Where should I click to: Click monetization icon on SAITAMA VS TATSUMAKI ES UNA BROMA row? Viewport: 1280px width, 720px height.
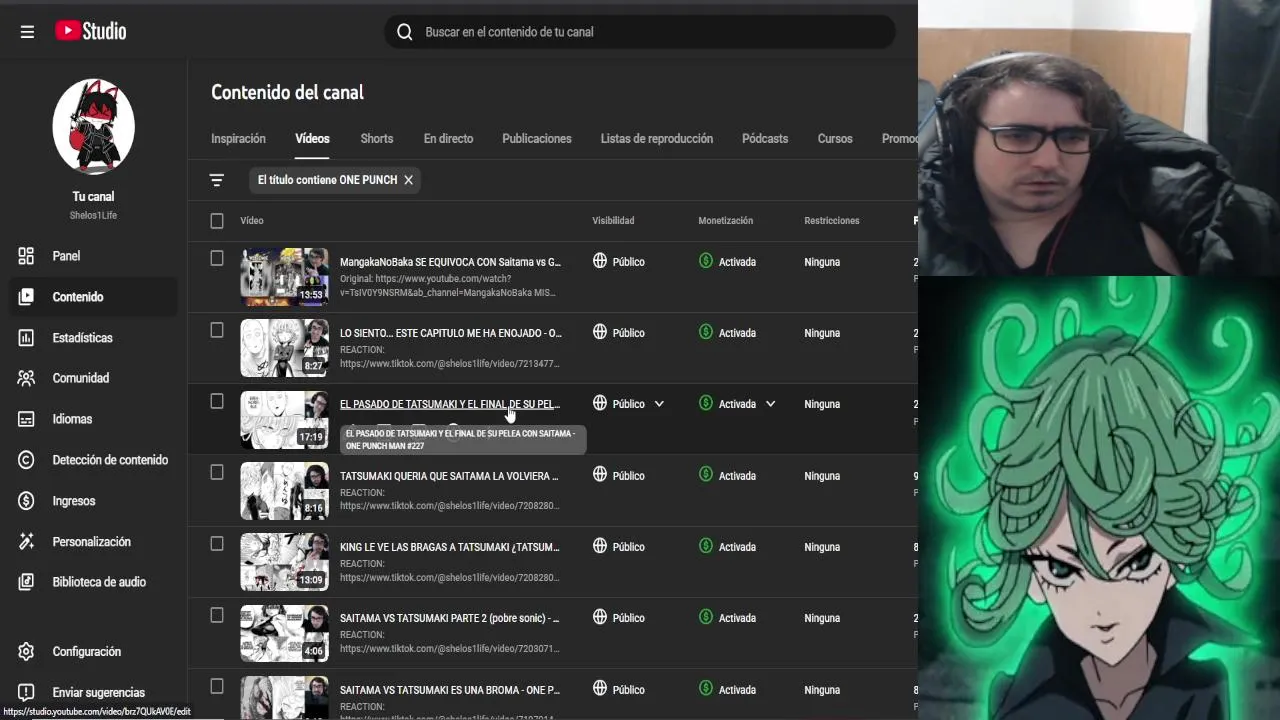click(x=706, y=689)
